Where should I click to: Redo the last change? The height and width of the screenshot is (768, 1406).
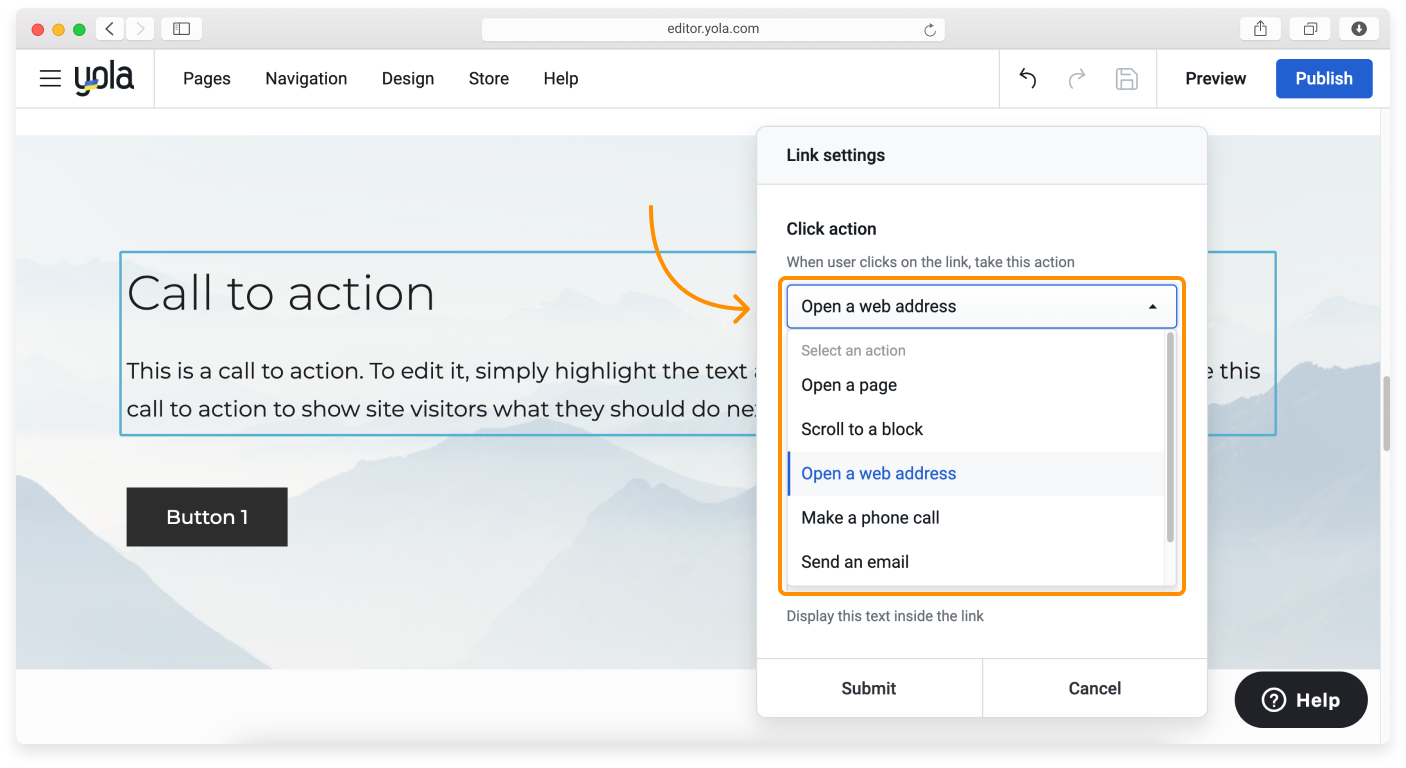pos(1077,78)
